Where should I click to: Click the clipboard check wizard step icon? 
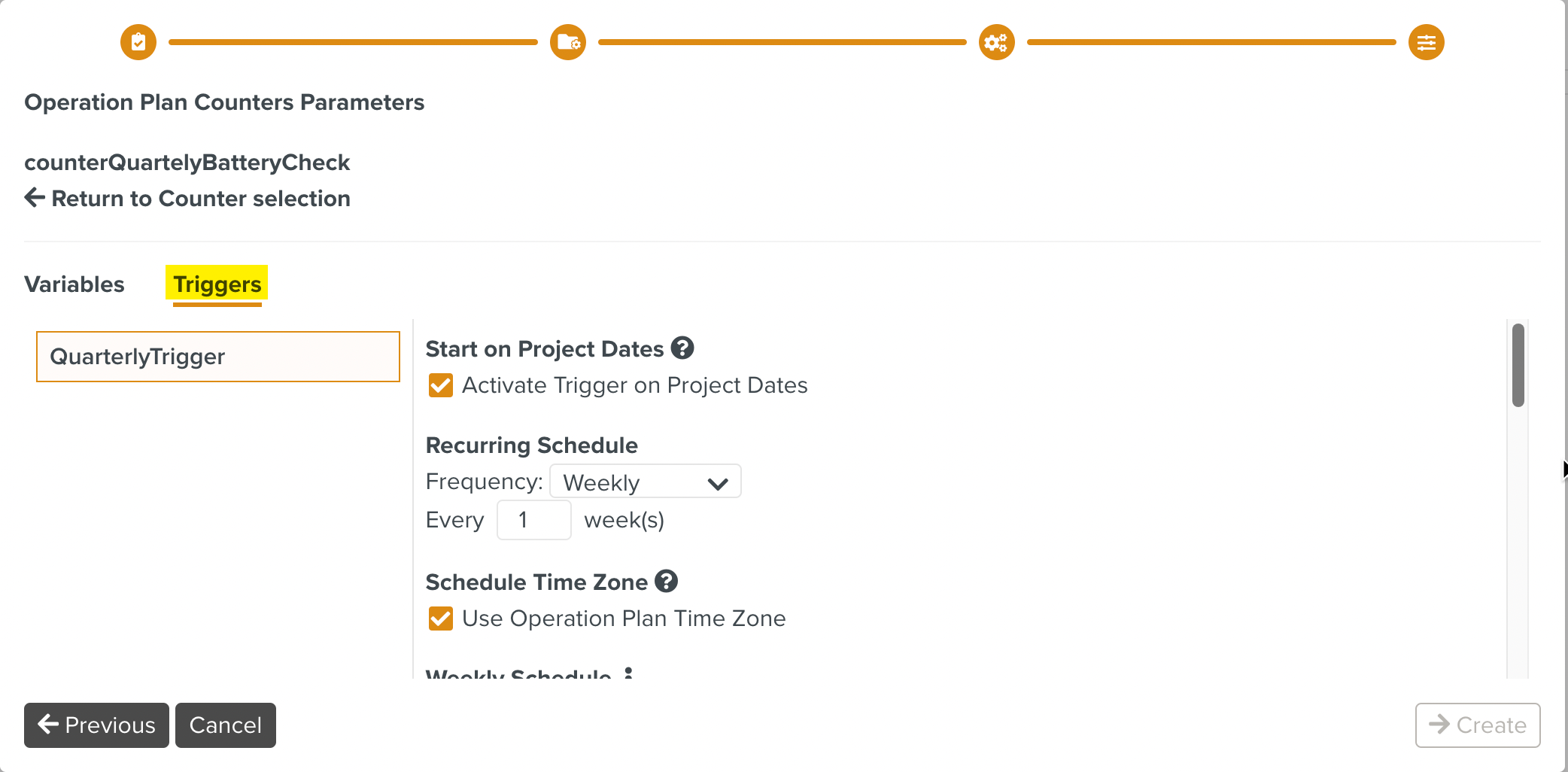click(x=138, y=42)
